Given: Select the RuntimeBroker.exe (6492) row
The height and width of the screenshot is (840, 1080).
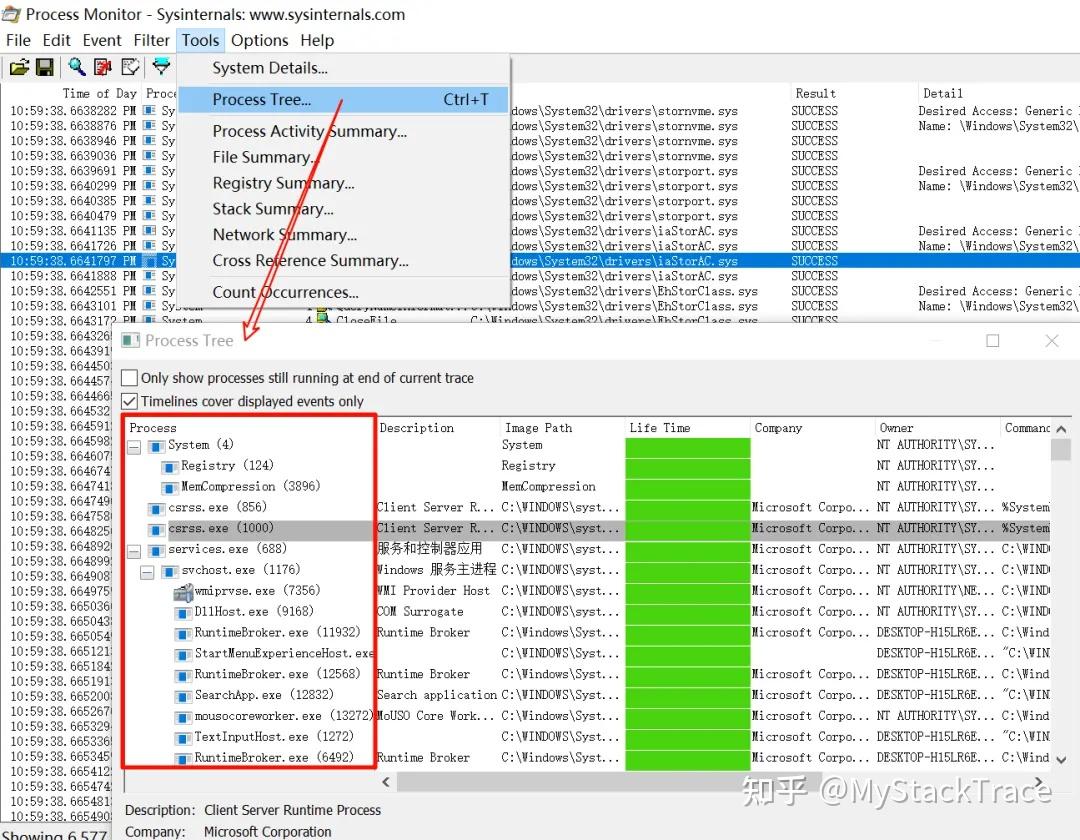Looking at the screenshot, I should pos(588,757).
